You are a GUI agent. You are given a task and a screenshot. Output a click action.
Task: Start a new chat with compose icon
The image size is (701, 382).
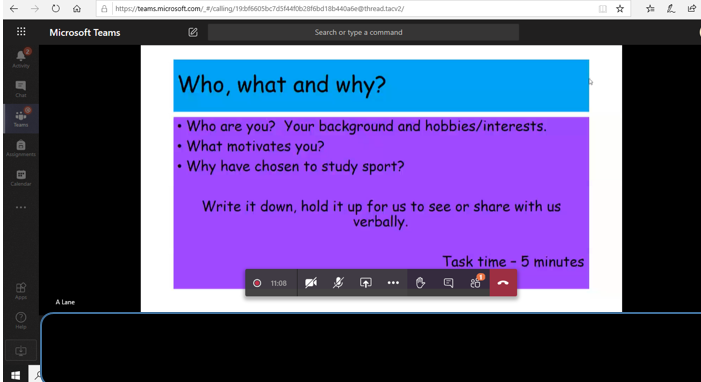[193, 32]
